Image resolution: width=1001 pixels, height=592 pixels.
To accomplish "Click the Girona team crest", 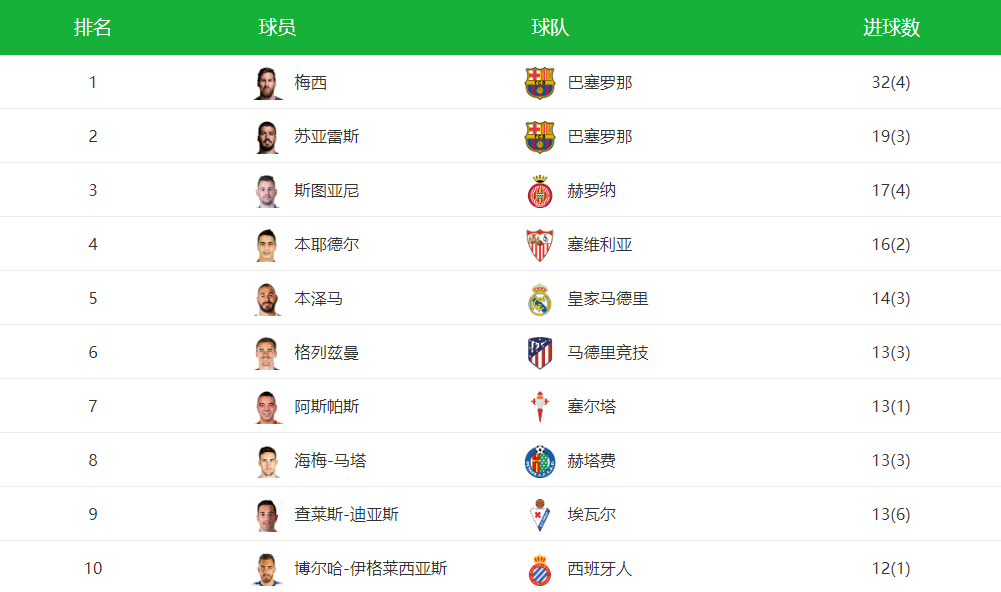I will click(x=540, y=190).
